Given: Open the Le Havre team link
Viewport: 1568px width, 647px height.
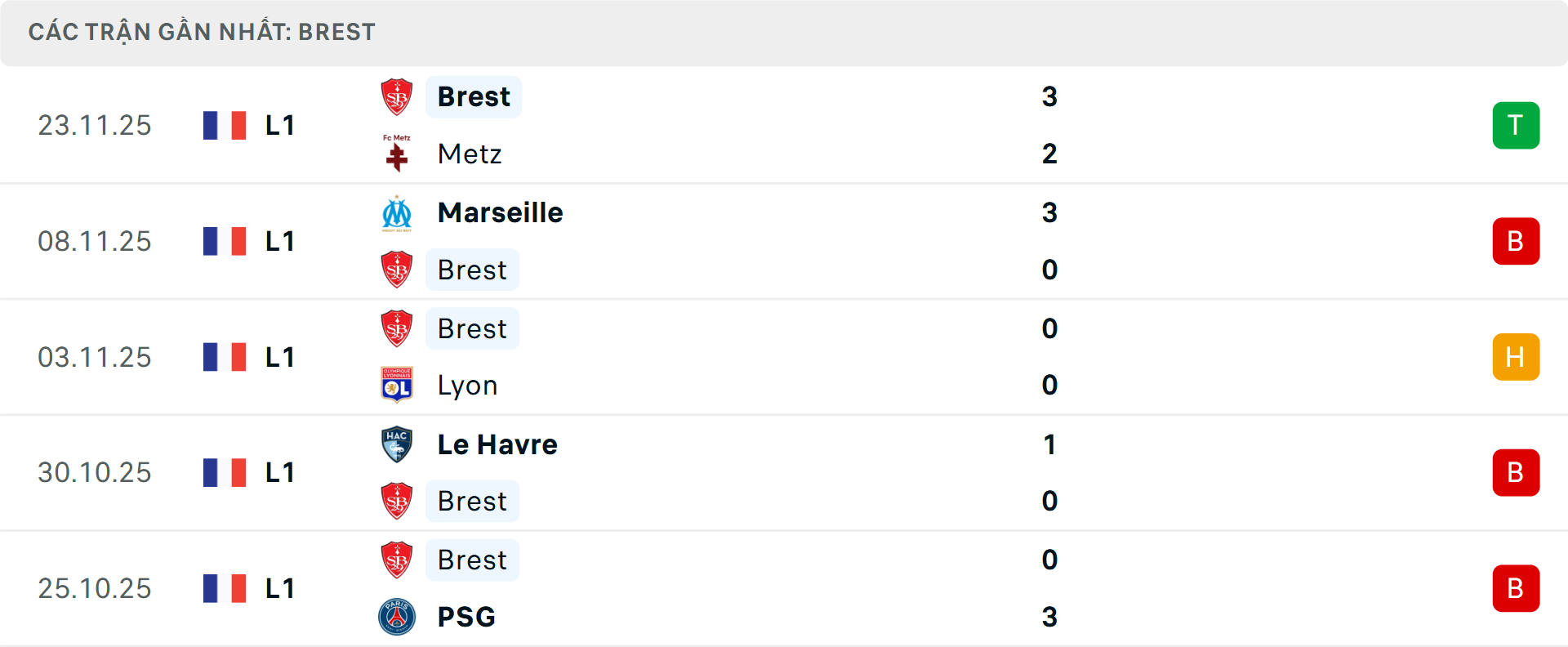Looking at the screenshot, I should point(497,444).
